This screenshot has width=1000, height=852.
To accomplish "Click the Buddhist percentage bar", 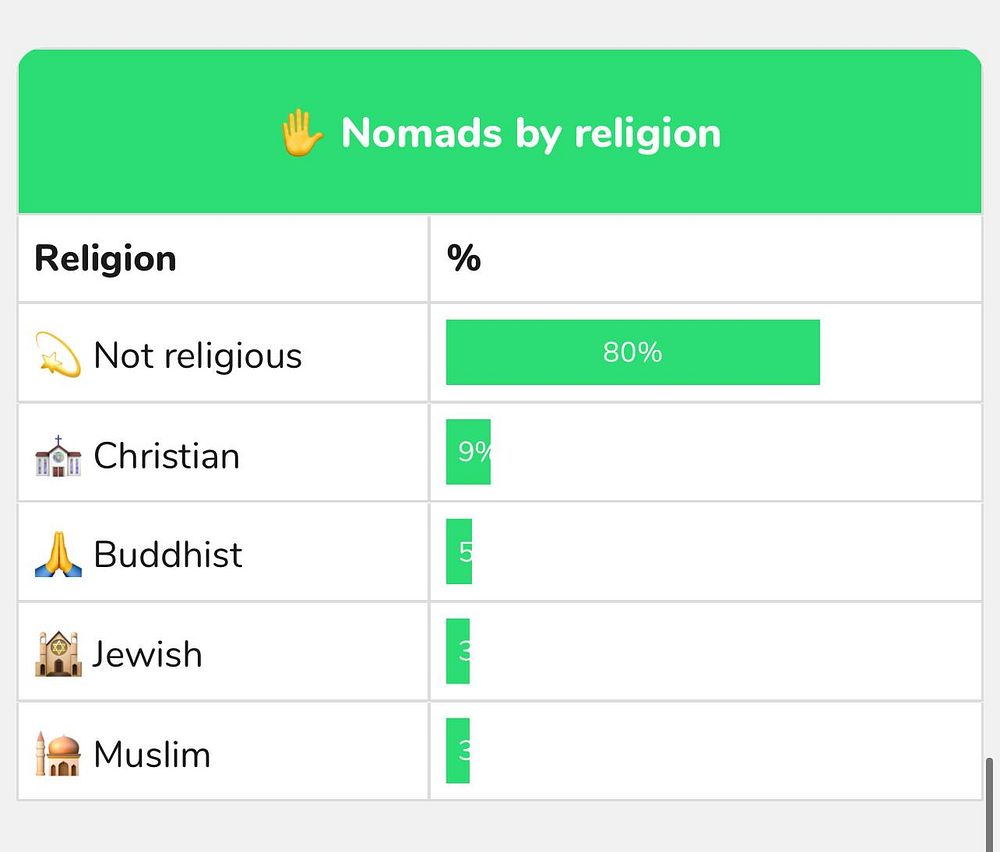I will pyautogui.click(x=459, y=551).
